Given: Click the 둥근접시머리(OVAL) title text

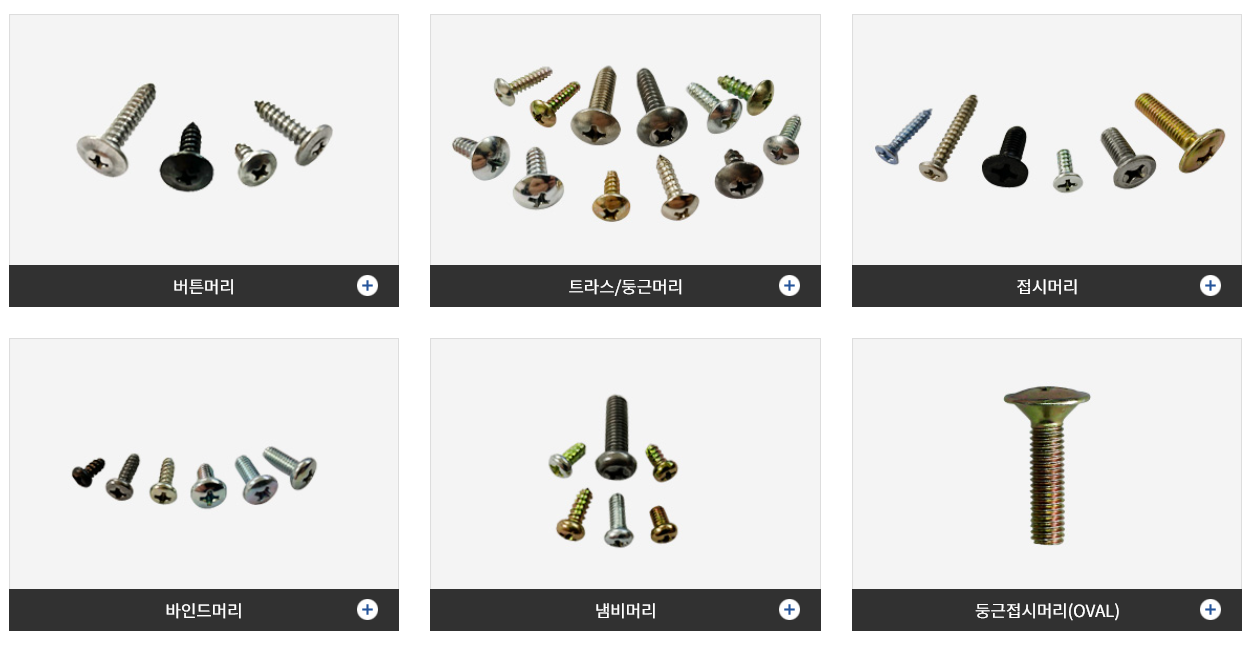Looking at the screenshot, I should [1047, 611].
